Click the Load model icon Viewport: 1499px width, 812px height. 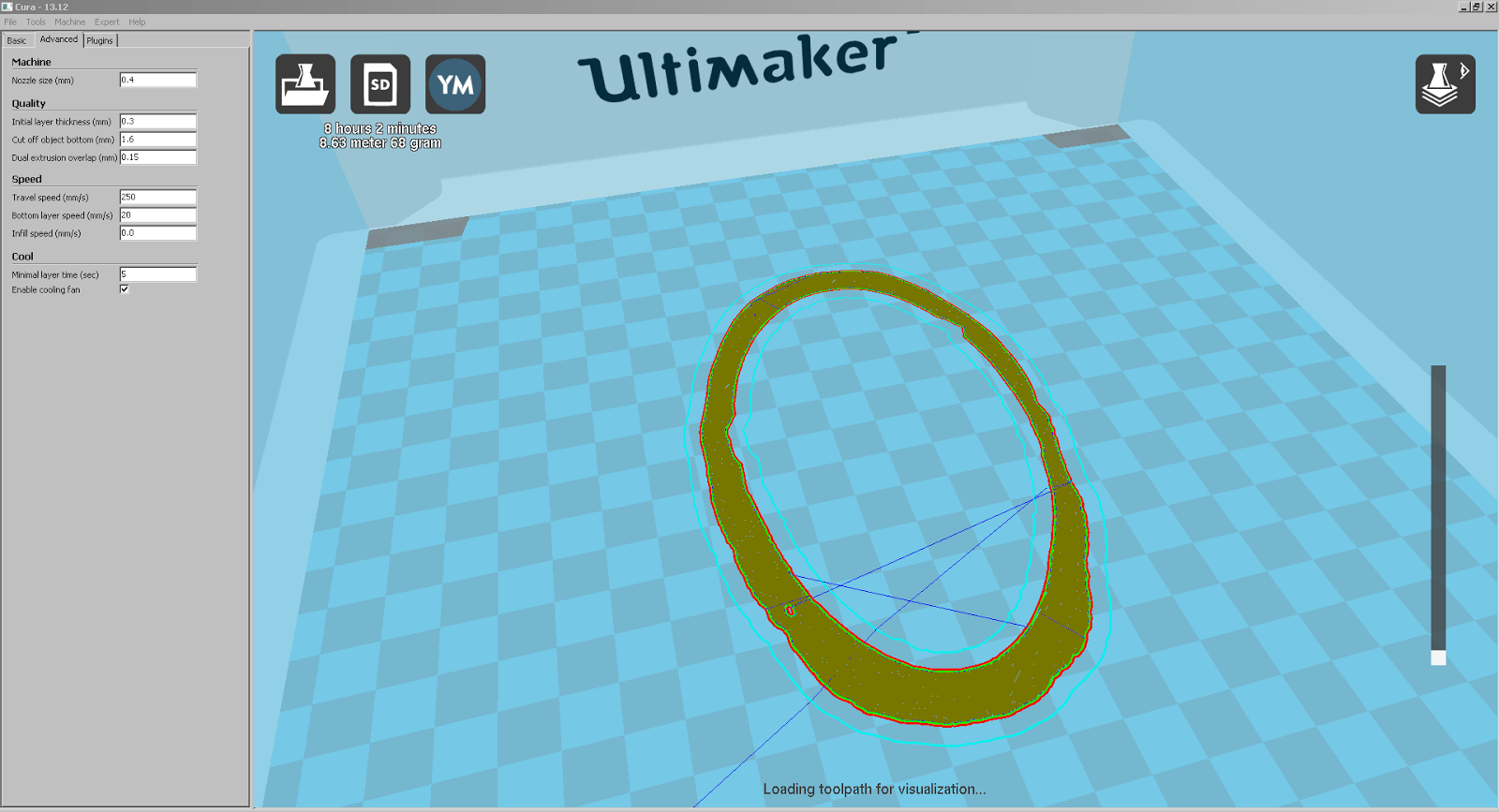(305, 84)
